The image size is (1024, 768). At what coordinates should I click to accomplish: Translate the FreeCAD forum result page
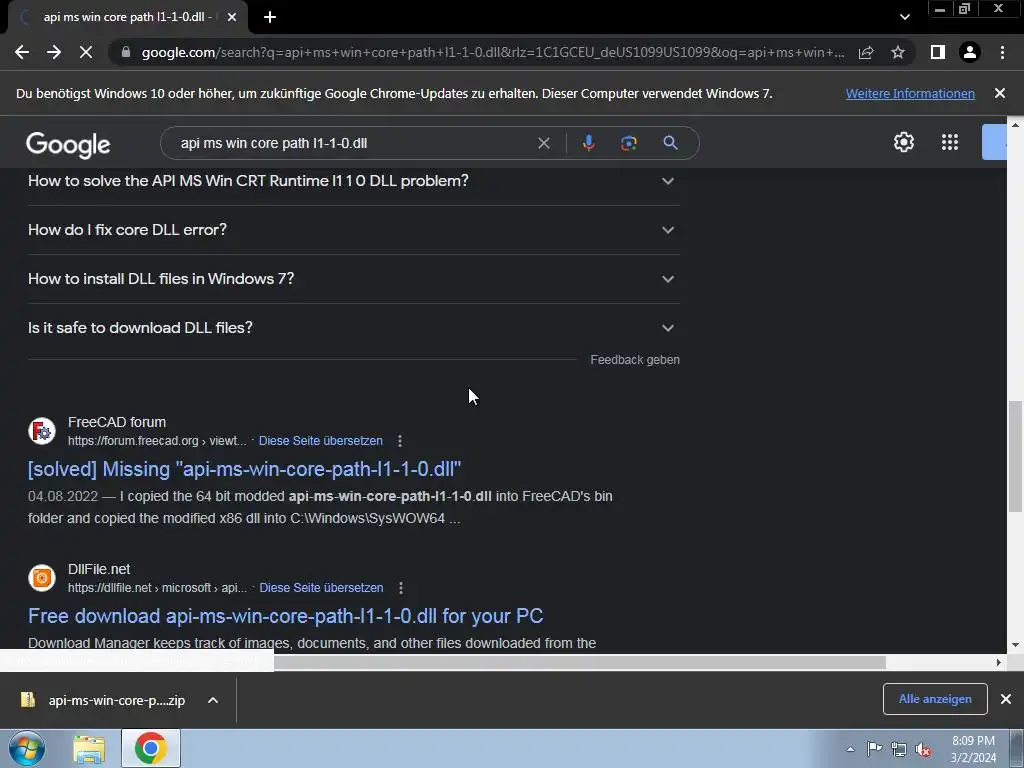coord(321,441)
